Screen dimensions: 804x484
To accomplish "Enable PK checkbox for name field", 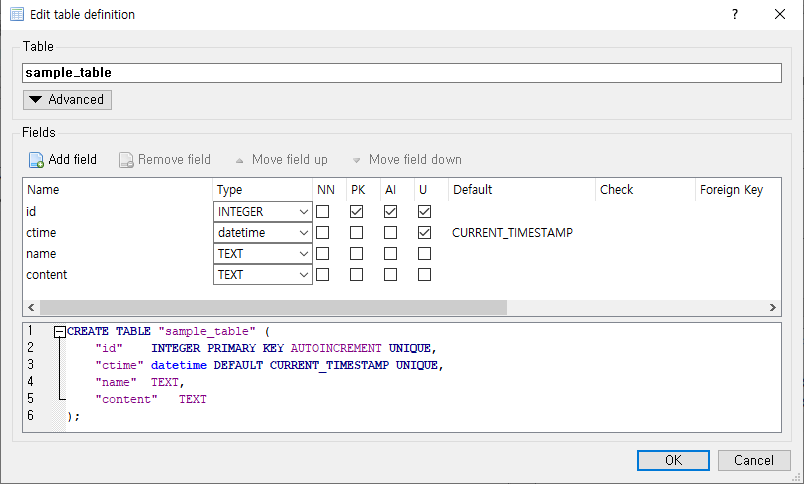I will 356,253.
